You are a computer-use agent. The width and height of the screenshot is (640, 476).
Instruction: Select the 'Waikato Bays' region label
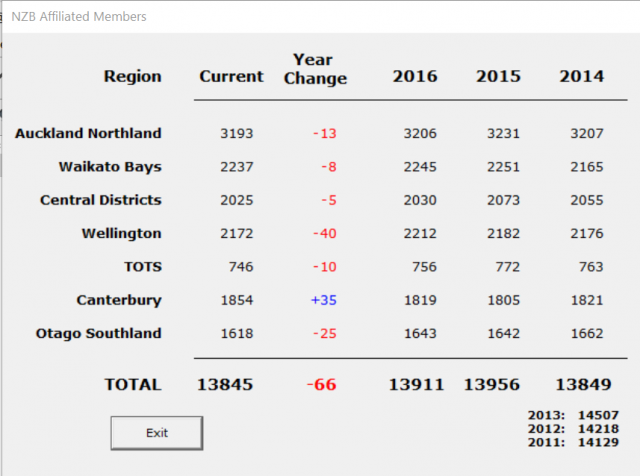[x=110, y=167]
